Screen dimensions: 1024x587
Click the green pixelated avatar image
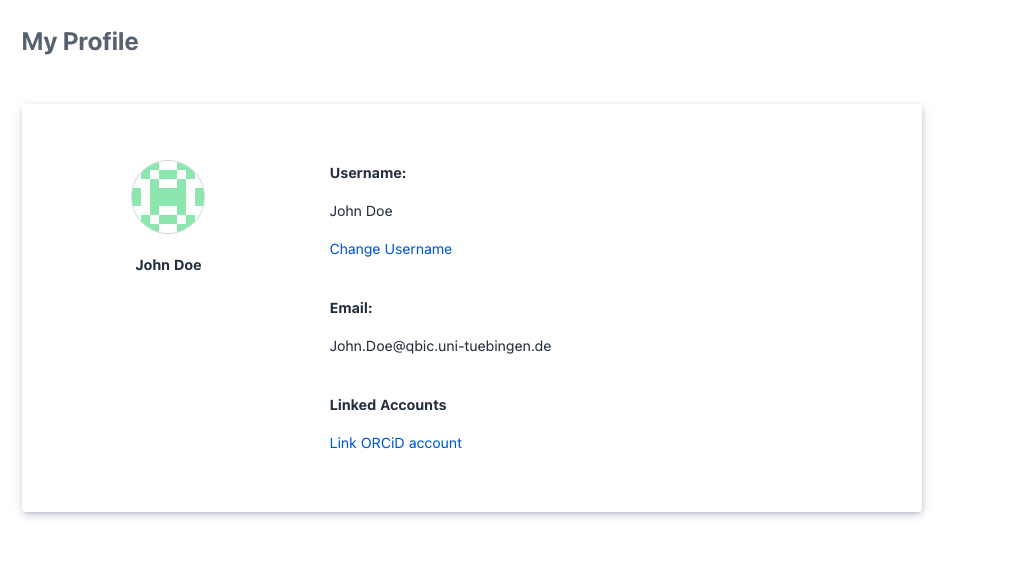(168, 197)
